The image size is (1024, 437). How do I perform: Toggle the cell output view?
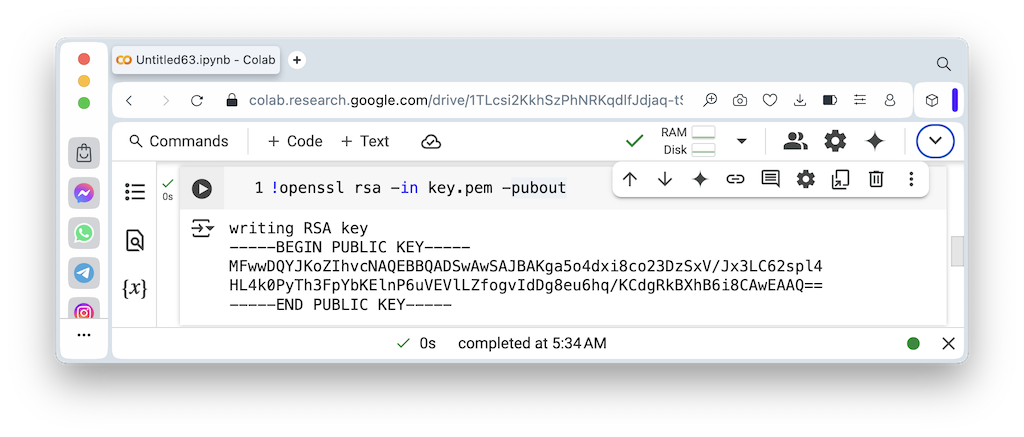tap(203, 229)
